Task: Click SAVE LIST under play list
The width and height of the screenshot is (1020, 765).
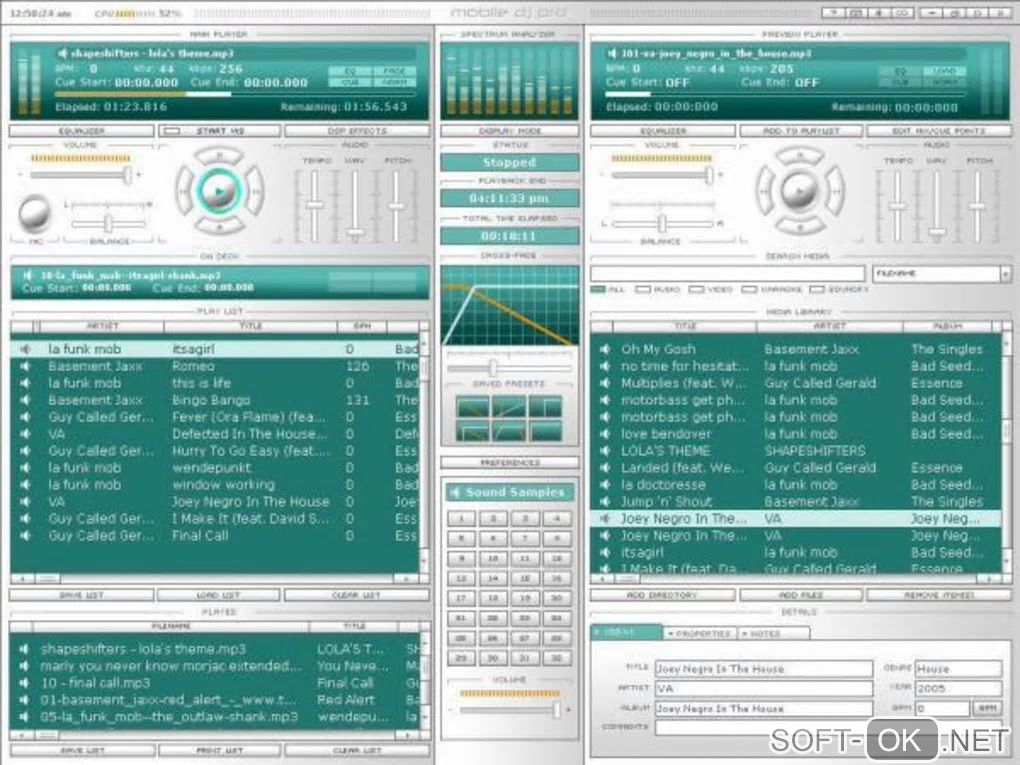Action: pyautogui.click(x=81, y=595)
